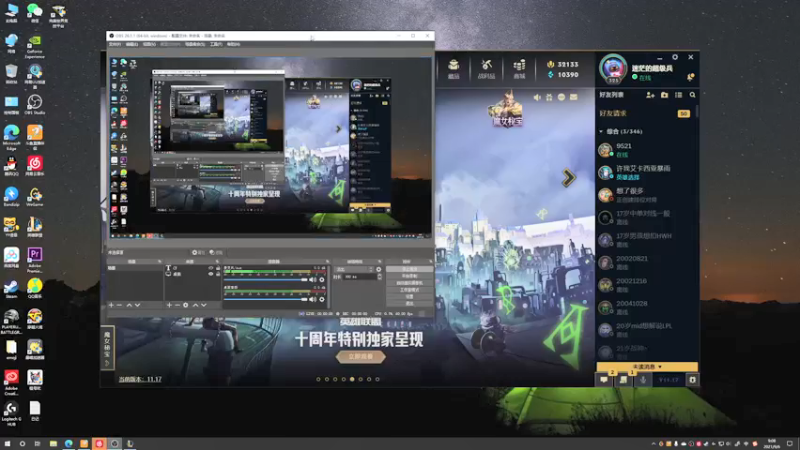Open the 商城 store icon

pos(519,69)
